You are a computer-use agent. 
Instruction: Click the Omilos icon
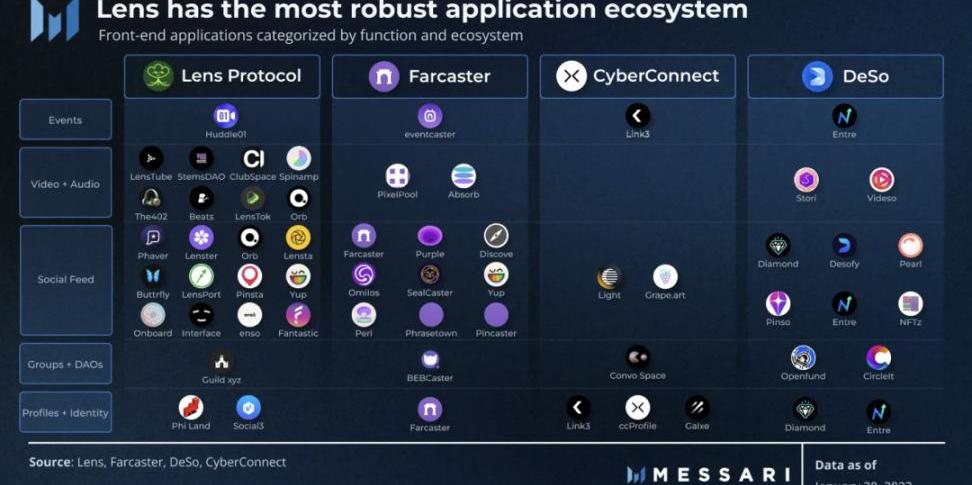pos(364,275)
